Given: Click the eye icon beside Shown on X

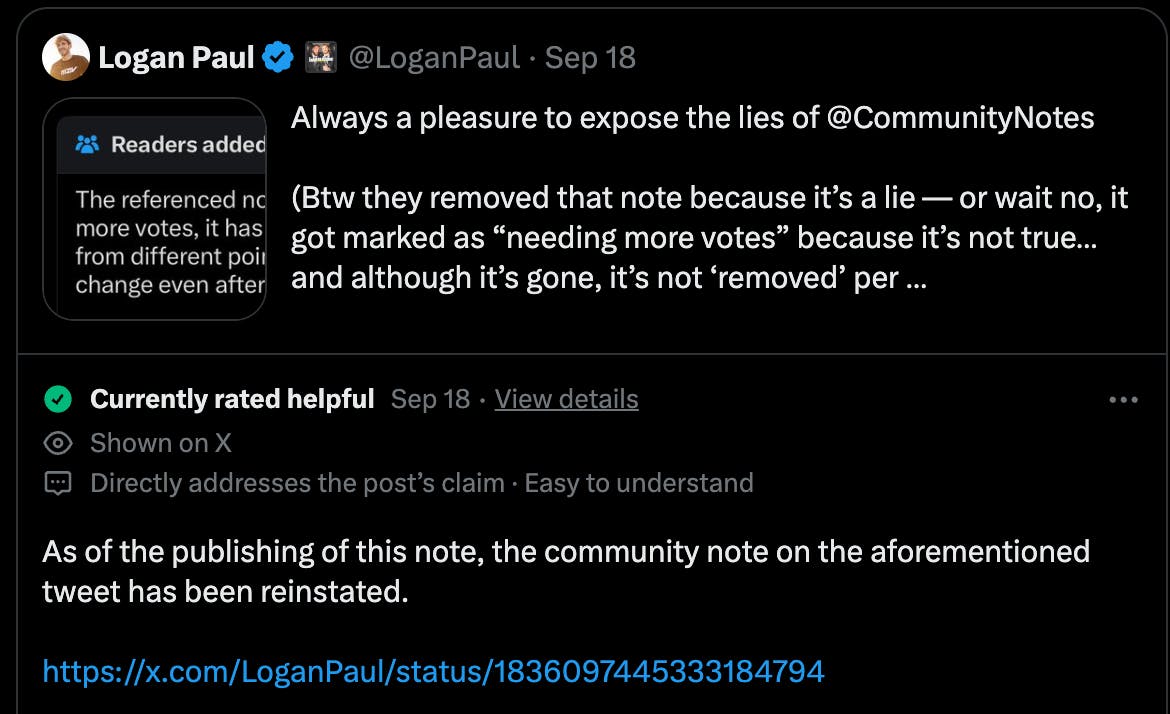Looking at the screenshot, I should point(58,443).
